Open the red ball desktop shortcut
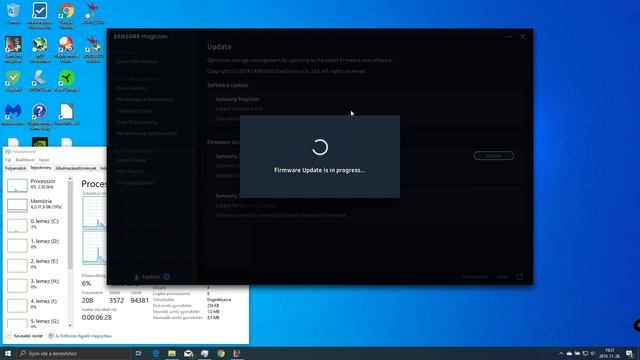This screenshot has height=360, width=640. click(x=67, y=49)
